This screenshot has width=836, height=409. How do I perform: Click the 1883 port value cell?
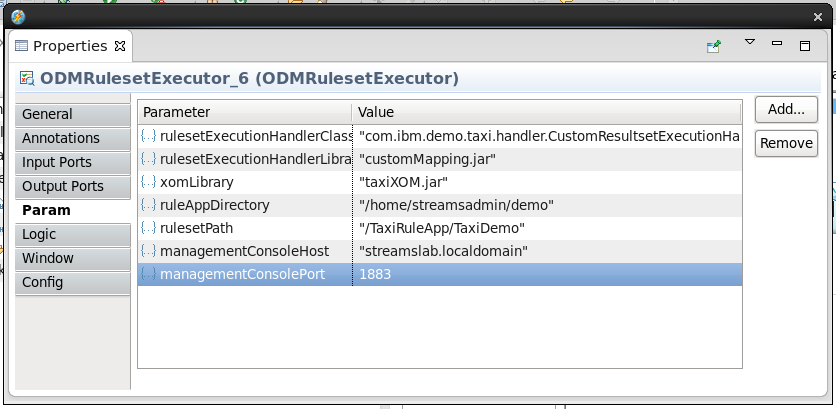tap(547, 274)
